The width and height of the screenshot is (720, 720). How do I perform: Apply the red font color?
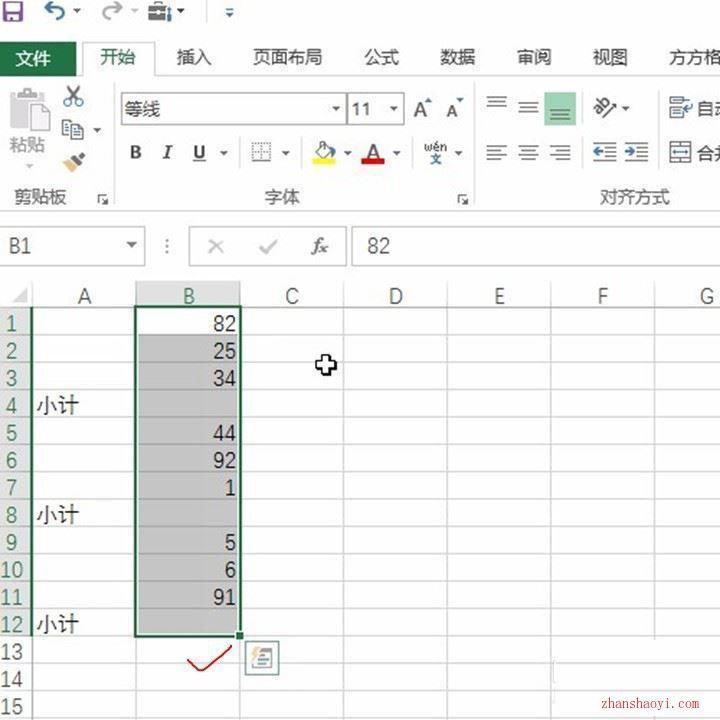(373, 153)
